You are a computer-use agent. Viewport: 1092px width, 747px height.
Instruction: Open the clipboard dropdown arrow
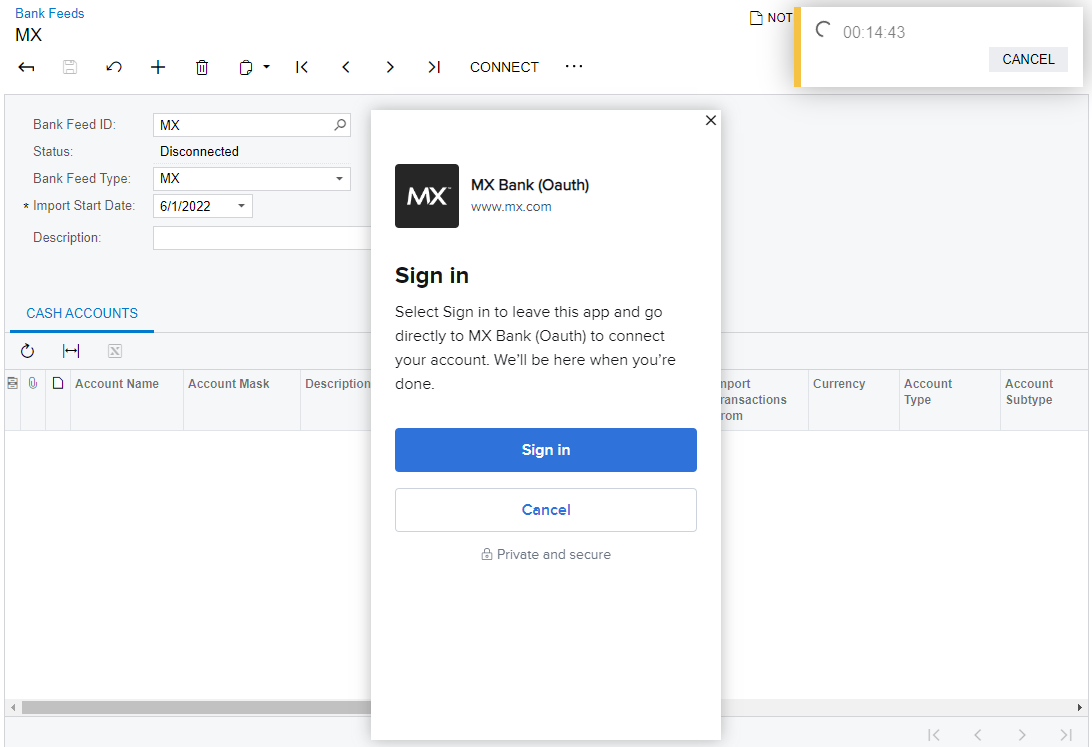pos(267,67)
